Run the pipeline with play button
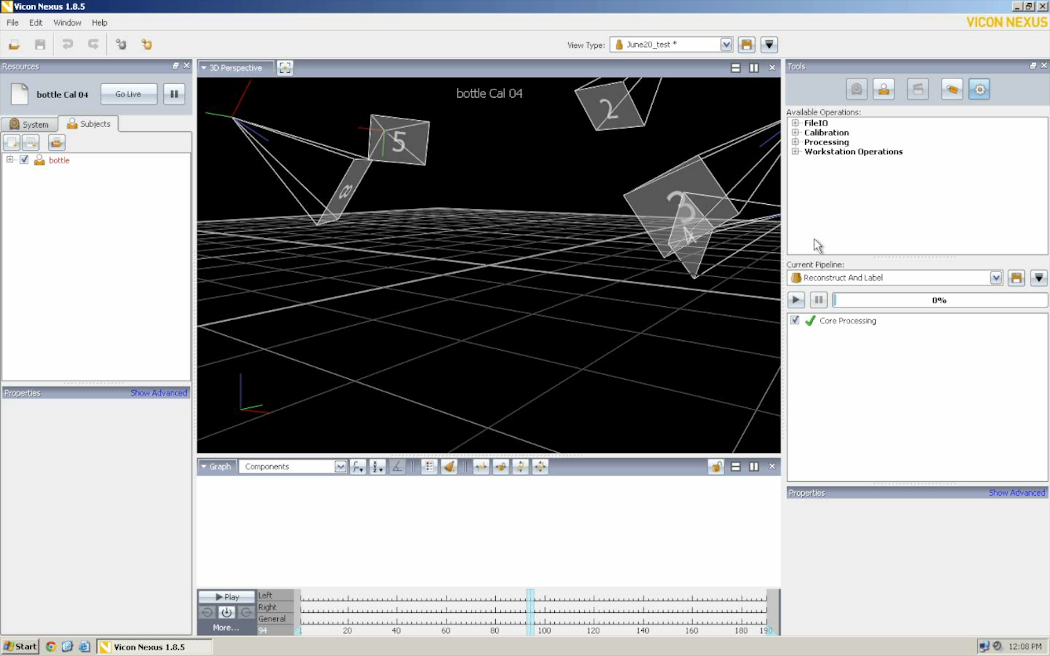 pos(796,300)
